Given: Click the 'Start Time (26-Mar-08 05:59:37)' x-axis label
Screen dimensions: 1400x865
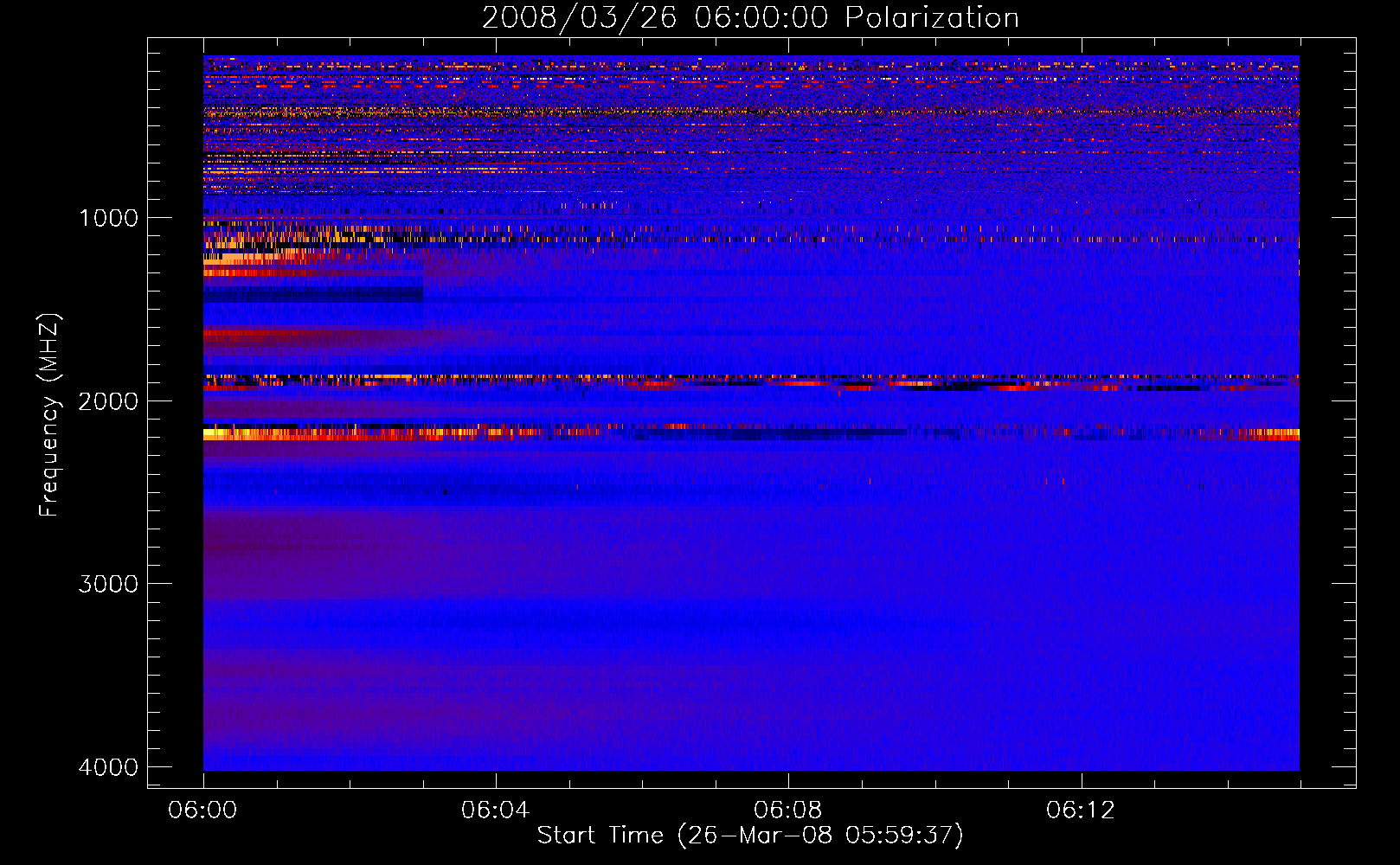Looking at the screenshot, I should click(x=750, y=836).
